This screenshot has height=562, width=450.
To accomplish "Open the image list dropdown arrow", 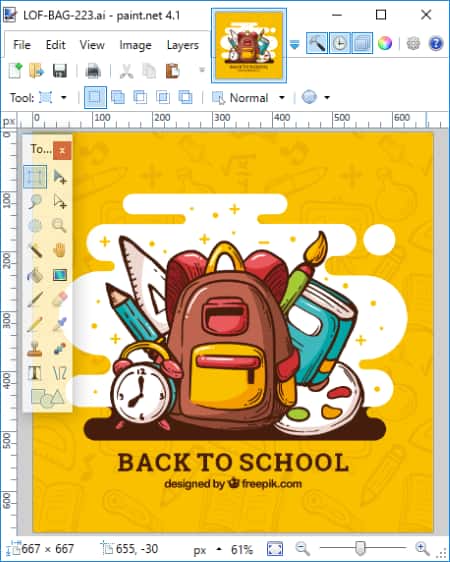I will pyautogui.click(x=295, y=45).
